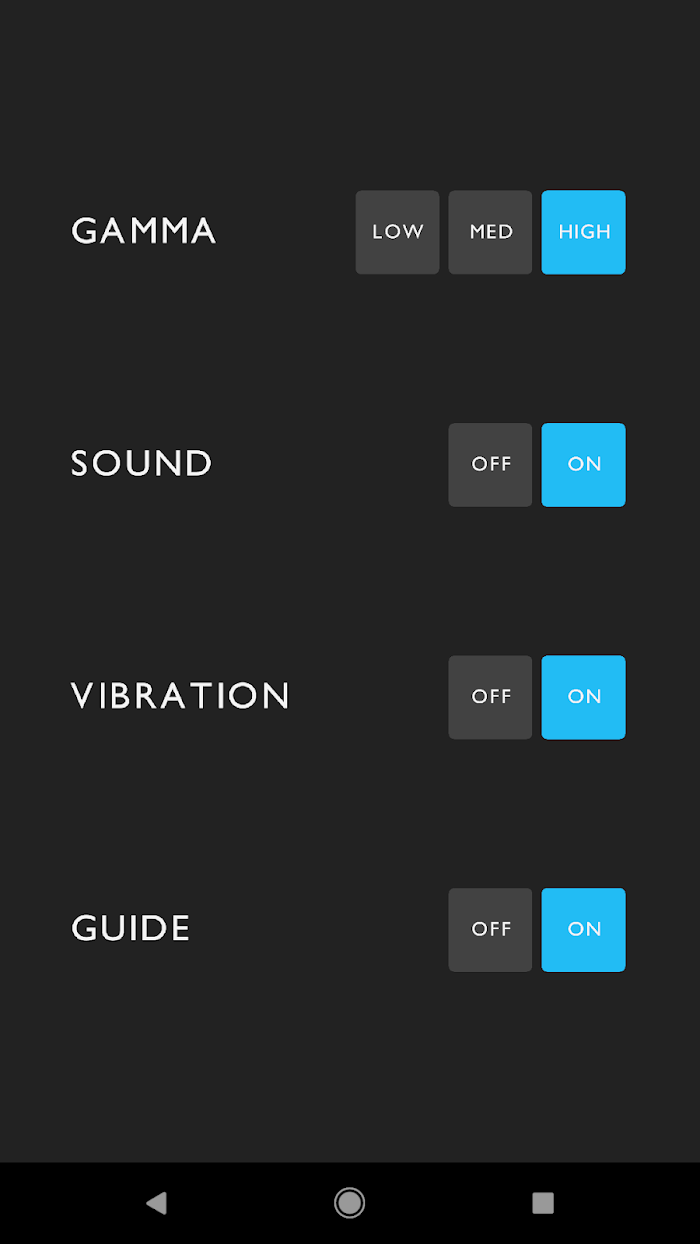Set gamma to LOW
700x1244 pixels.
(397, 232)
